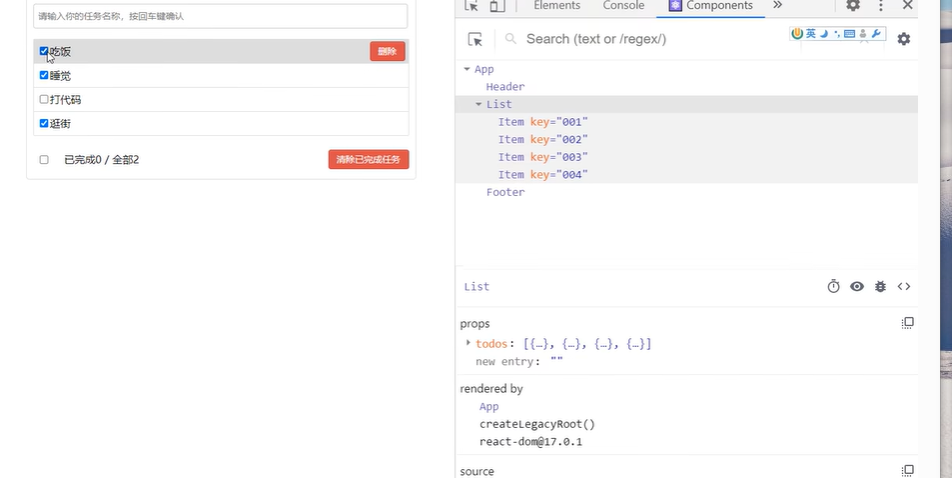Collapse the List component tree node
Viewport: 952px width, 478px height.
coord(478,104)
